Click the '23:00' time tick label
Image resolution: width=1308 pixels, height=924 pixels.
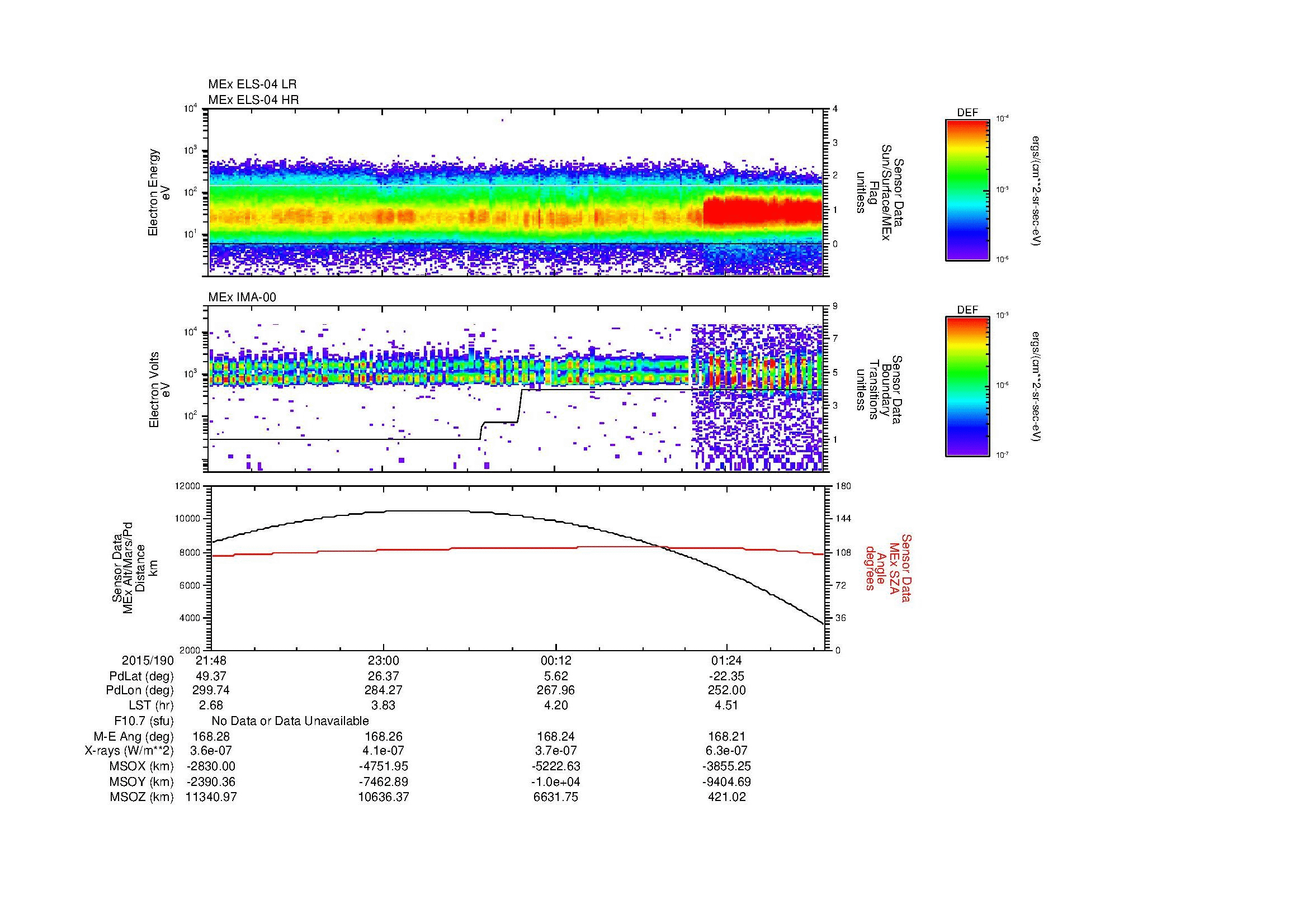384,661
